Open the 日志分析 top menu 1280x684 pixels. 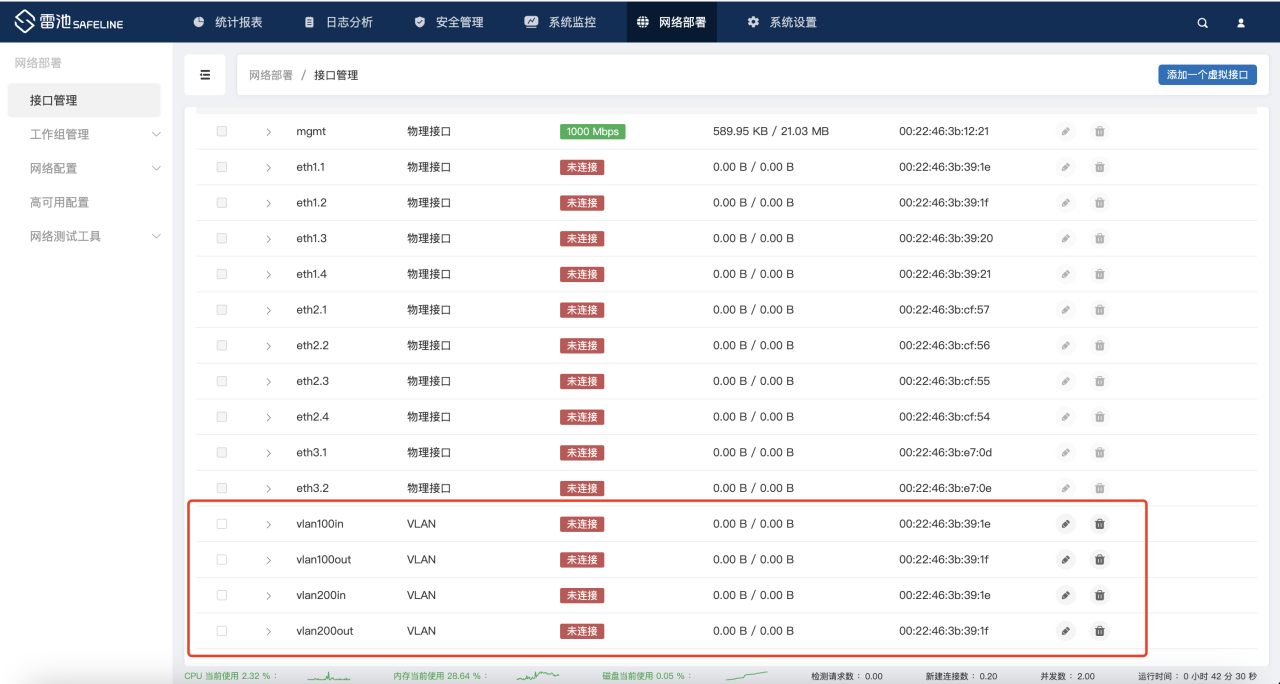point(338,22)
